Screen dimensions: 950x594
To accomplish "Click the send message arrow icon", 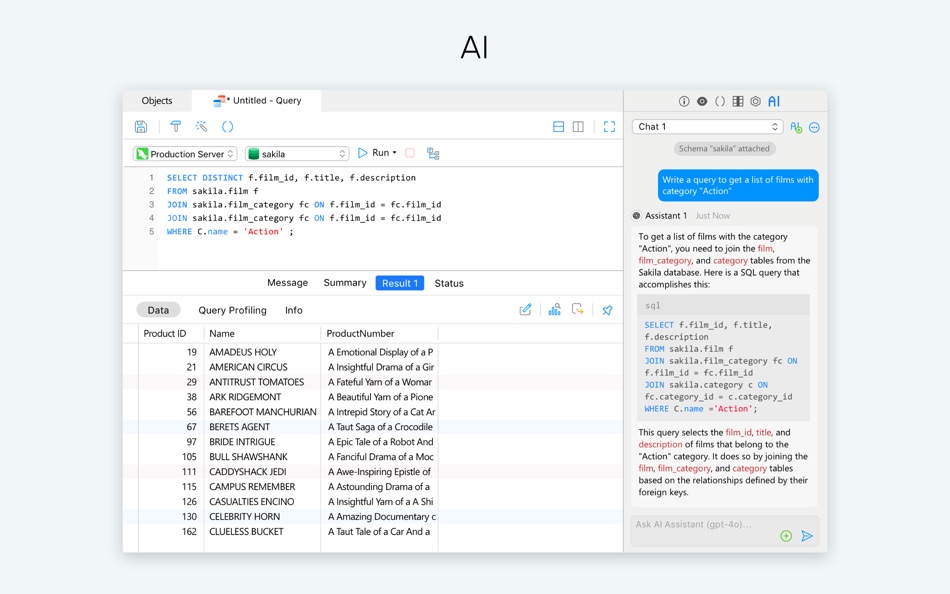I will pyautogui.click(x=806, y=536).
